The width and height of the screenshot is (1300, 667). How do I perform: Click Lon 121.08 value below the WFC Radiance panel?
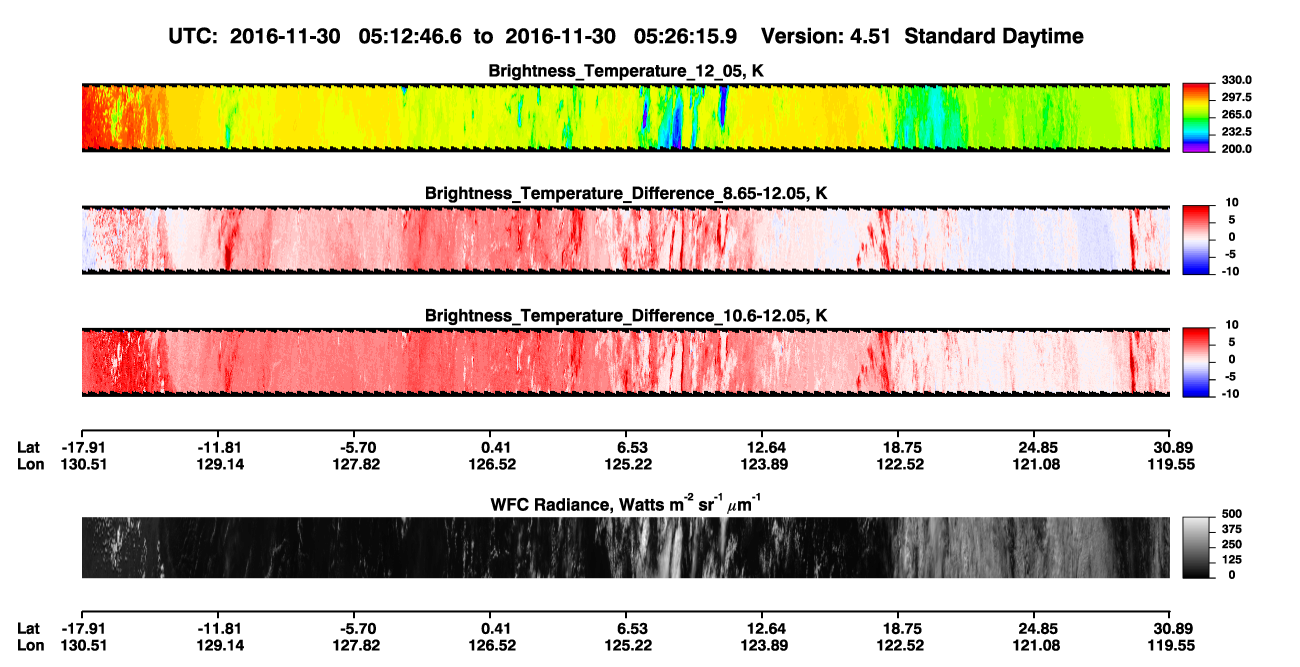tap(1037, 646)
